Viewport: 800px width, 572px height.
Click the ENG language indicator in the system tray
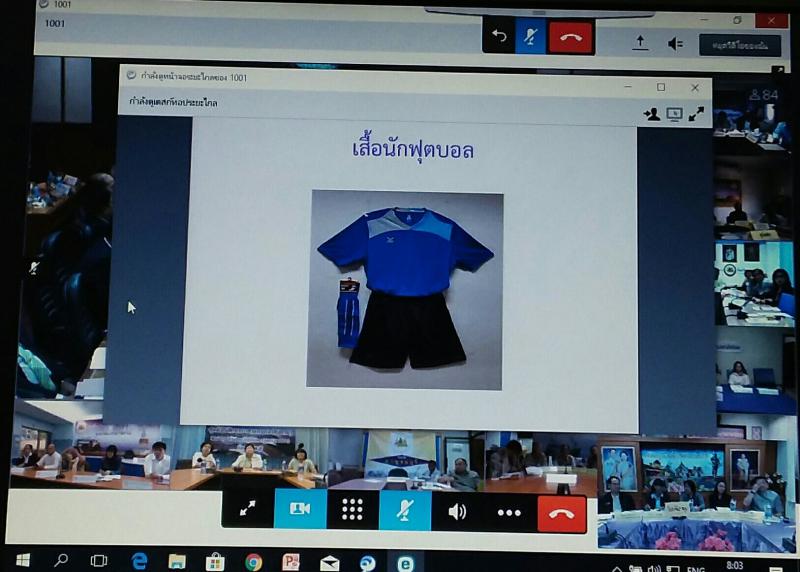(695, 568)
